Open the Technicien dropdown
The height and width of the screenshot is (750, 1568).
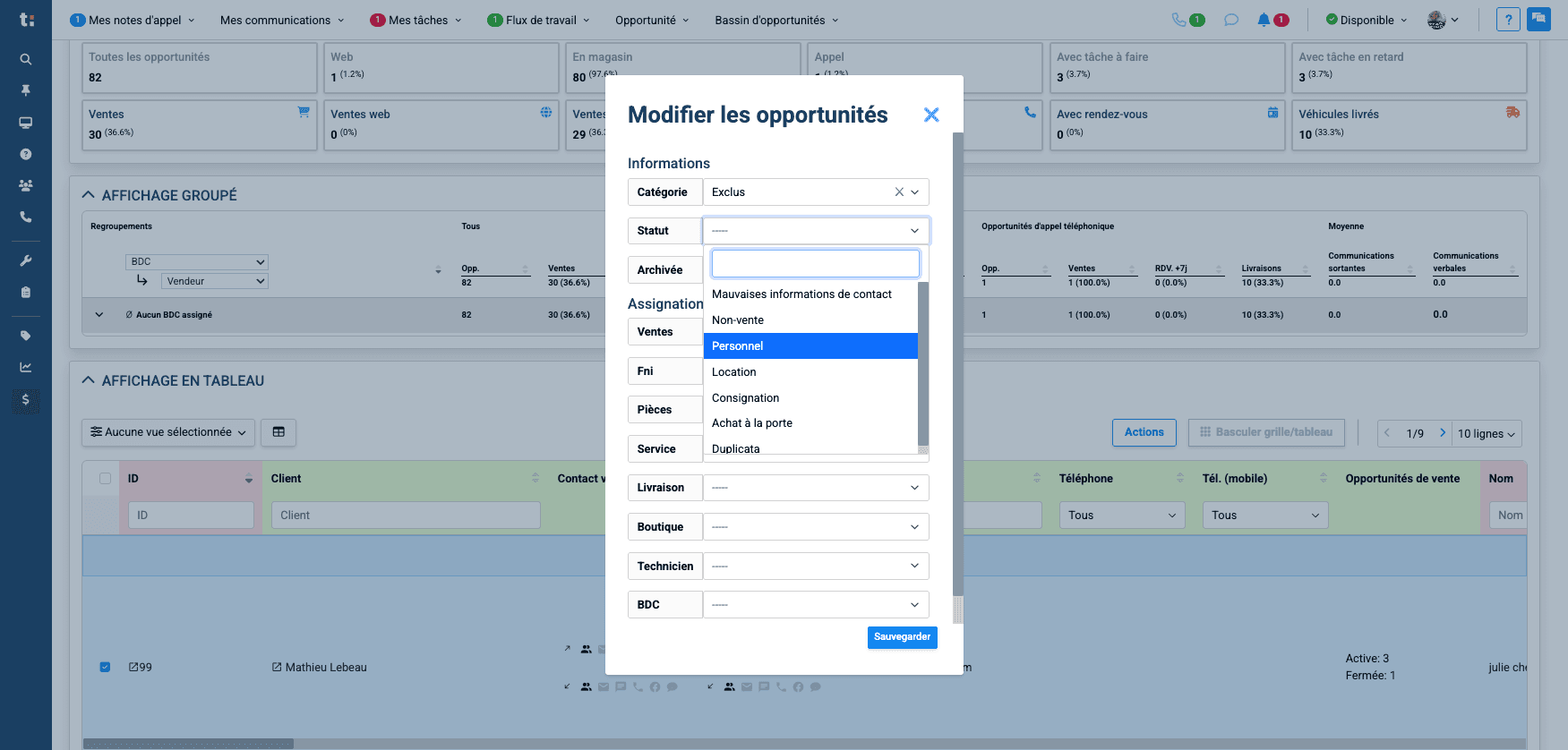click(816, 566)
